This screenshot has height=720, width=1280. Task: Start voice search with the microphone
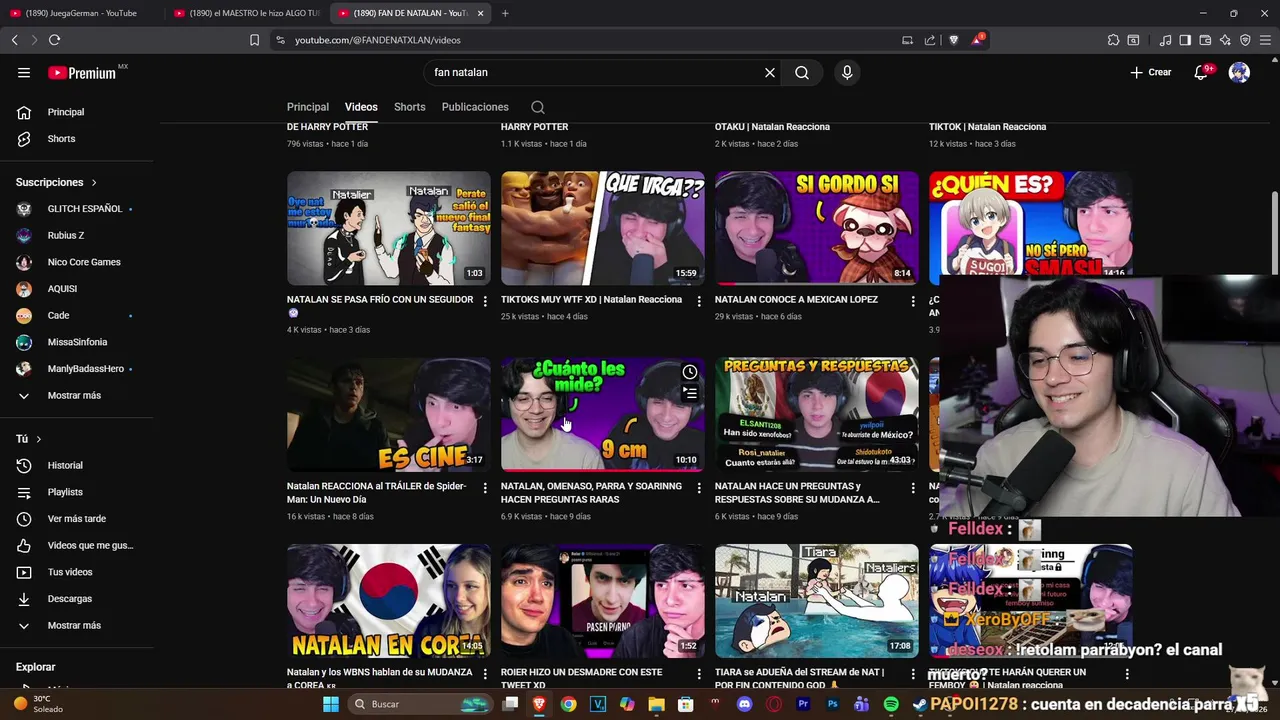(847, 72)
